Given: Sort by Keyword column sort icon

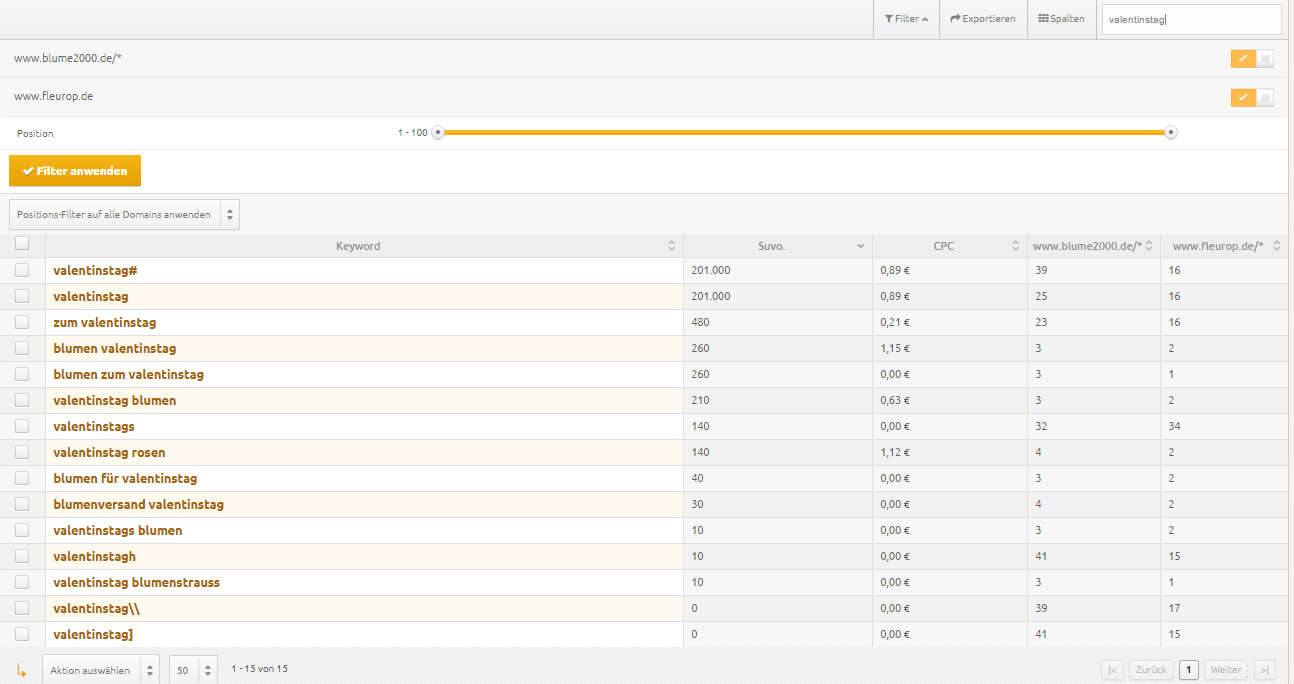Looking at the screenshot, I should (671, 246).
